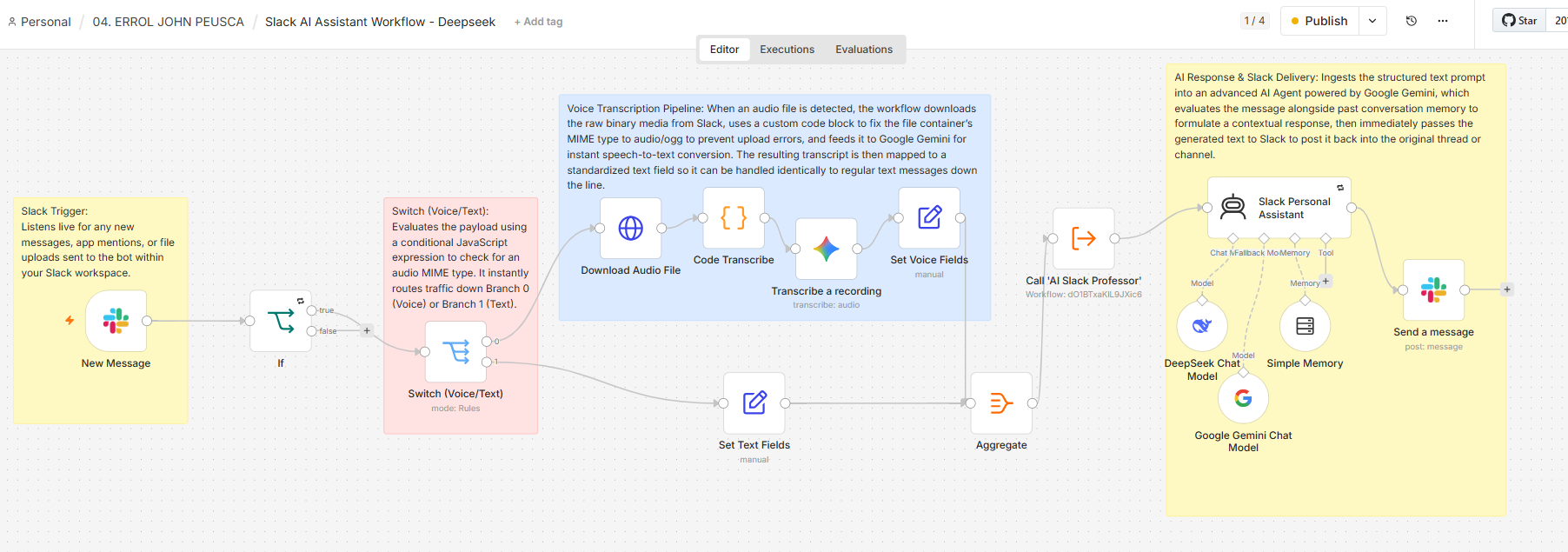Select the If node icon
Image resolution: width=1568 pixels, height=552 pixels.
coord(281,321)
